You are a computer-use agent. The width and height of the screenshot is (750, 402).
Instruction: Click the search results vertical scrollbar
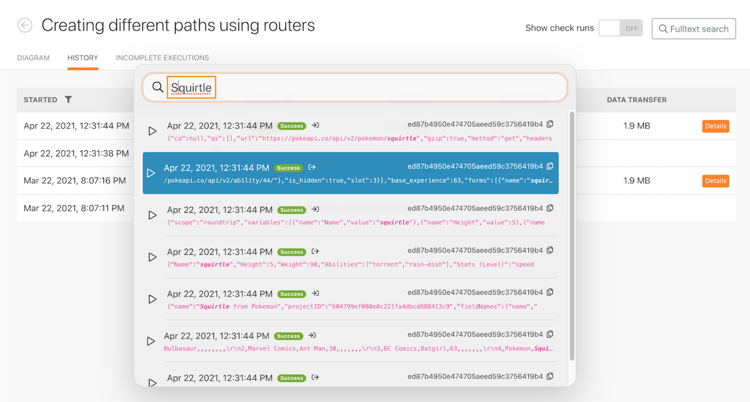point(572,235)
